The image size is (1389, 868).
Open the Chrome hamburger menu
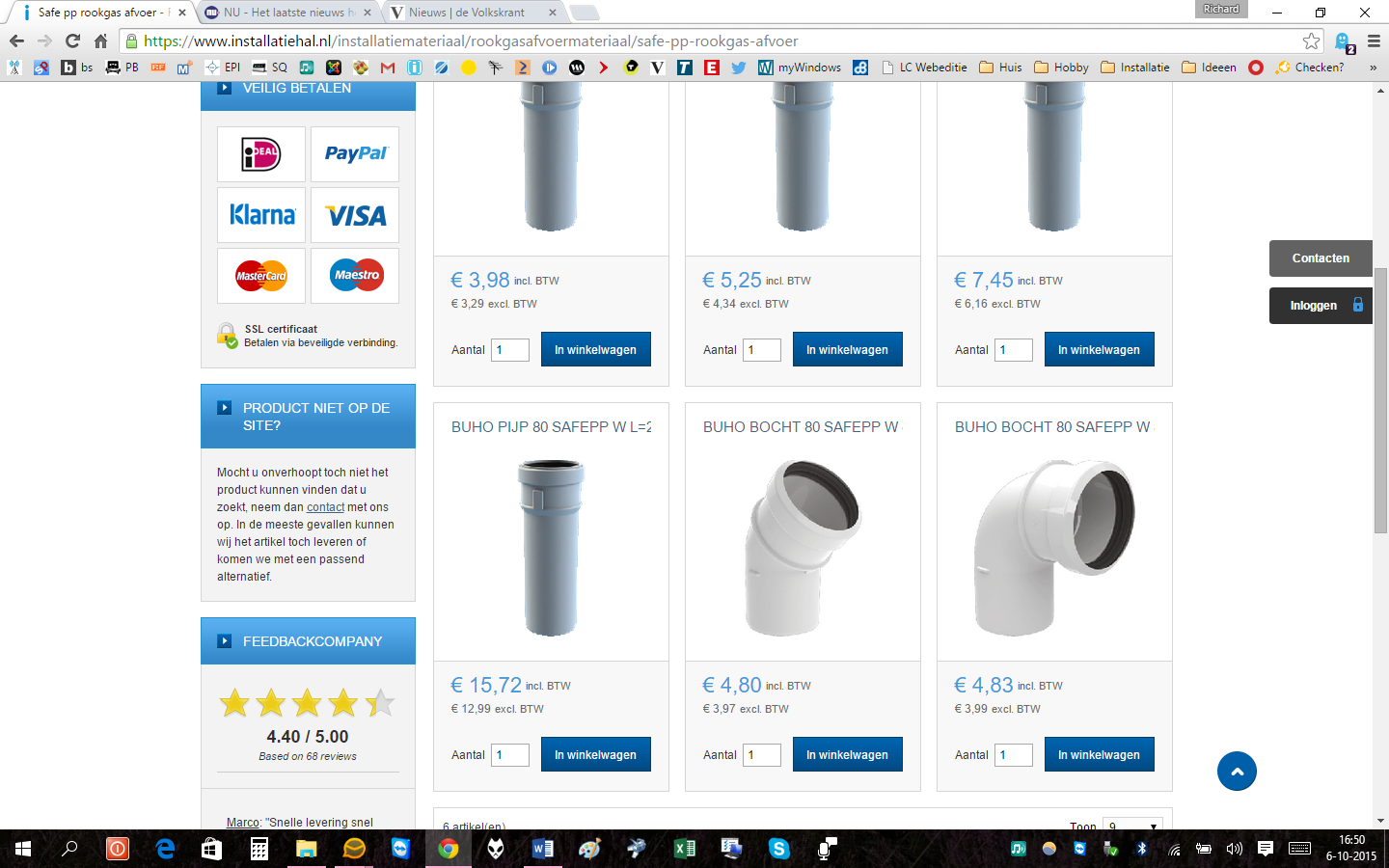tap(1374, 41)
